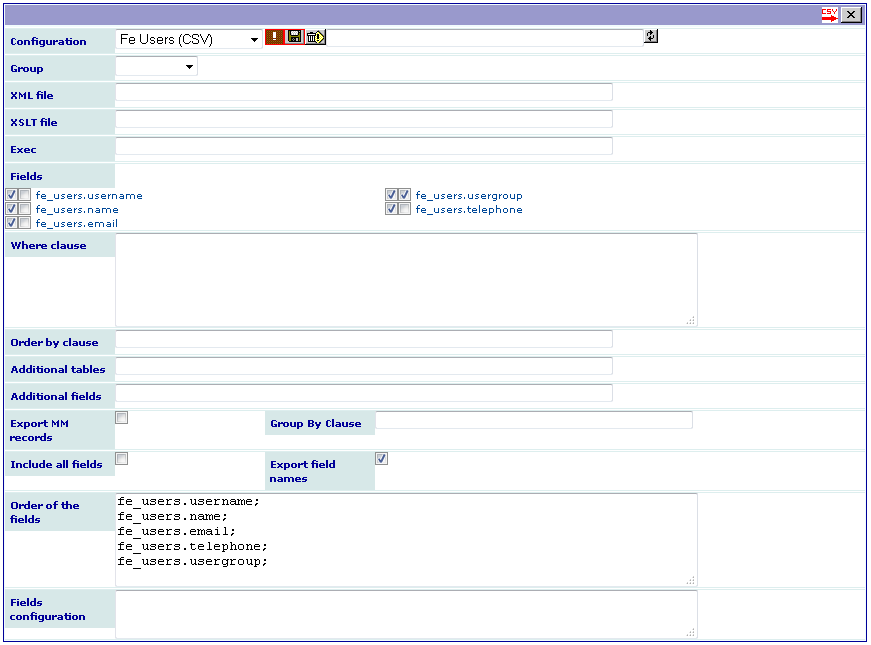The image size is (871, 645).
Task: Uncheck the left checkbox of fe_users.telephone
Action: coord(391,208)
